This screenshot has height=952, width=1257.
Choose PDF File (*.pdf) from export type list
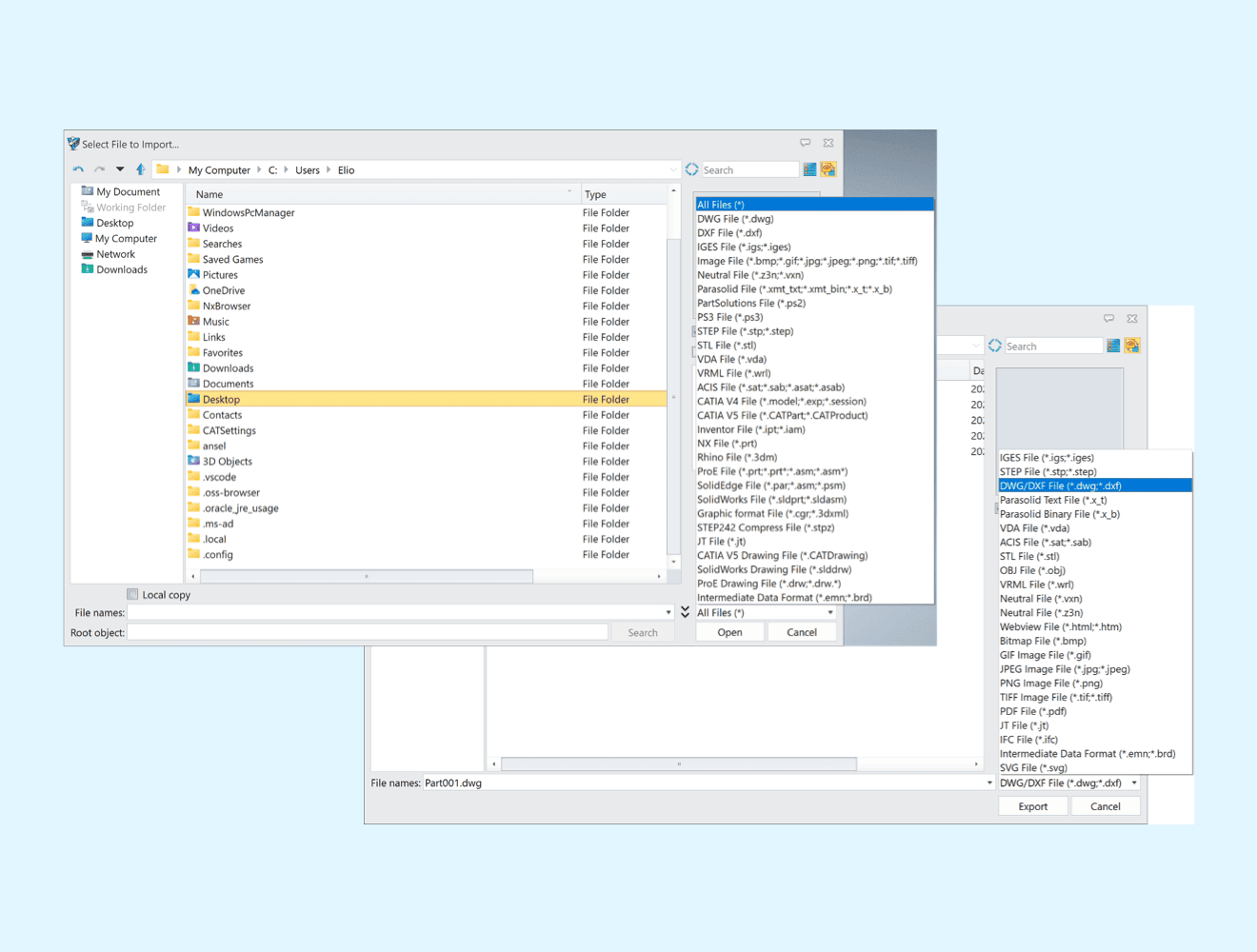pos(1032,711)
